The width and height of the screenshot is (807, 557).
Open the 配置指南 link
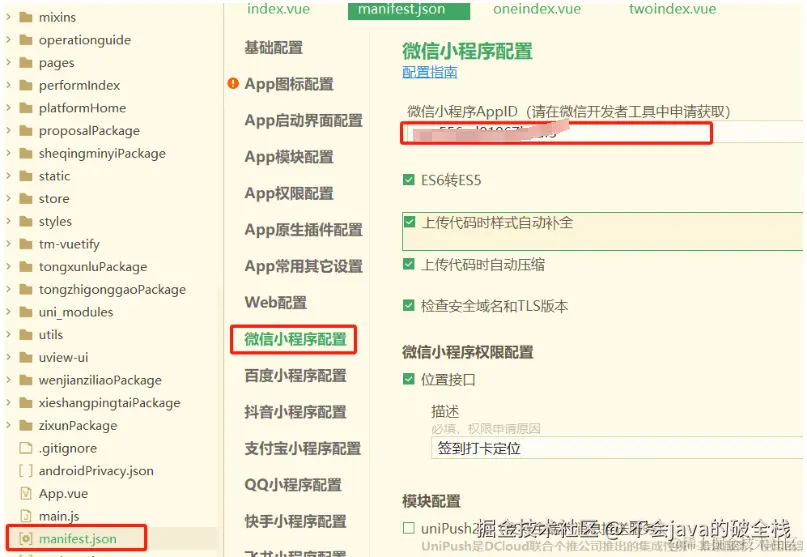430,72
